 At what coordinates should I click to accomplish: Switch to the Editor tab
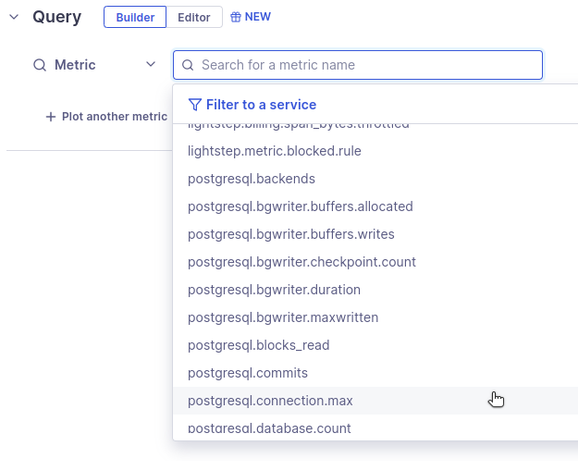point(194,17)
